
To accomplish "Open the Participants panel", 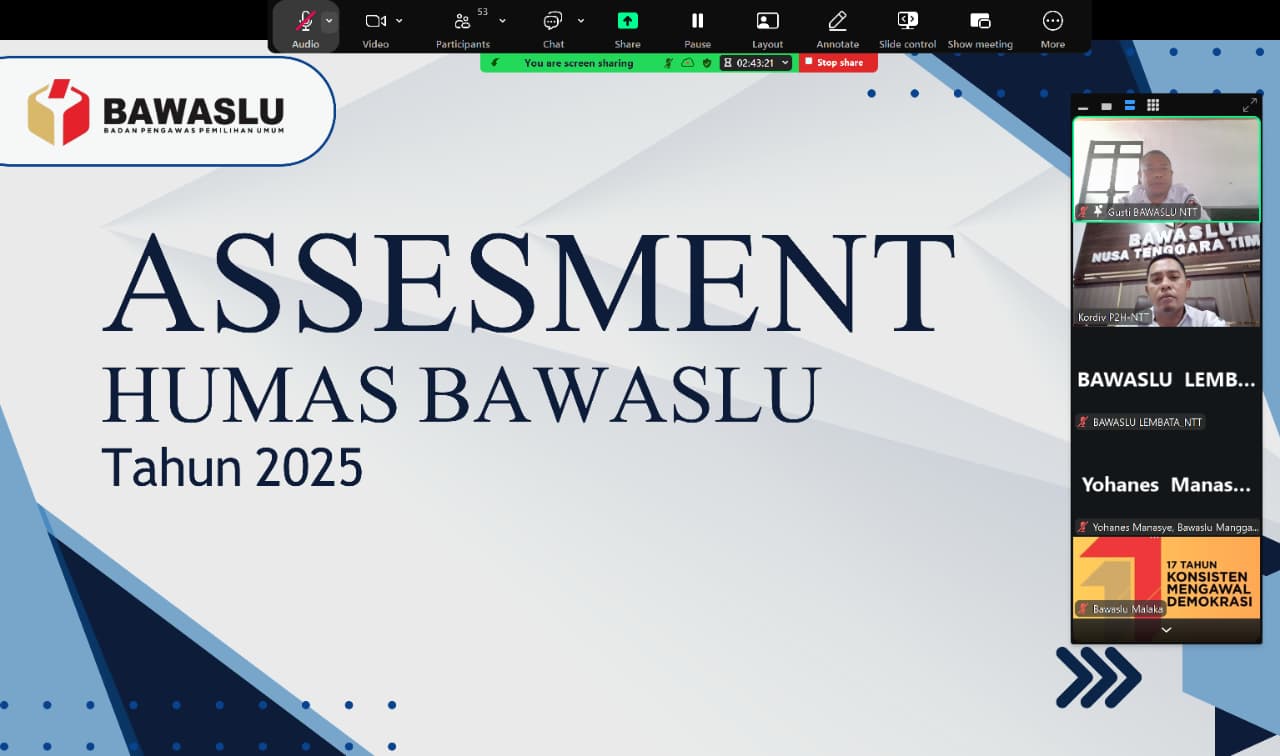I will pyautogui.click(x=462, y=22).
